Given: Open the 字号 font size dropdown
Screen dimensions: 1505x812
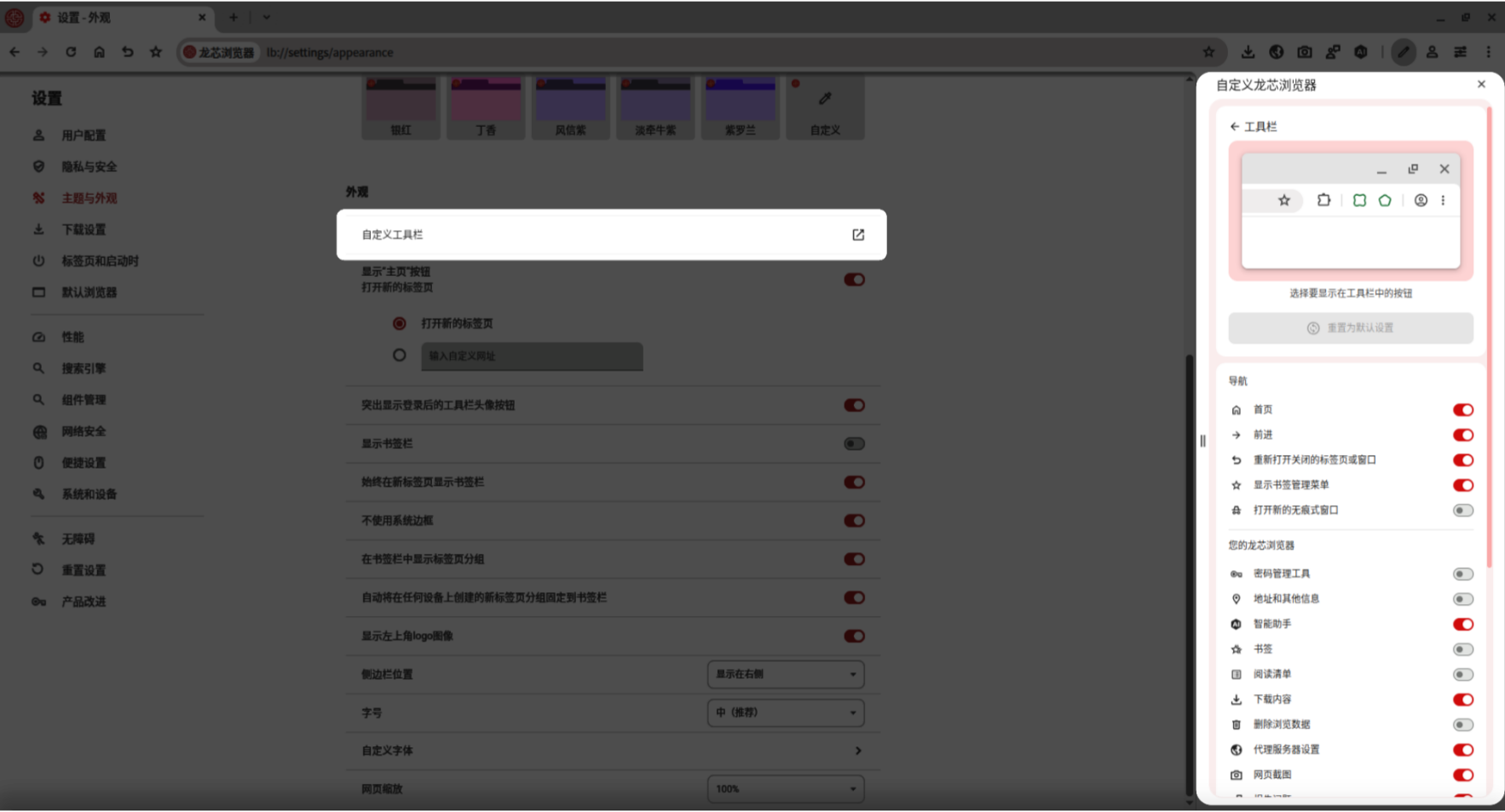Looking at the screenshot, I should tap(785, 712).
